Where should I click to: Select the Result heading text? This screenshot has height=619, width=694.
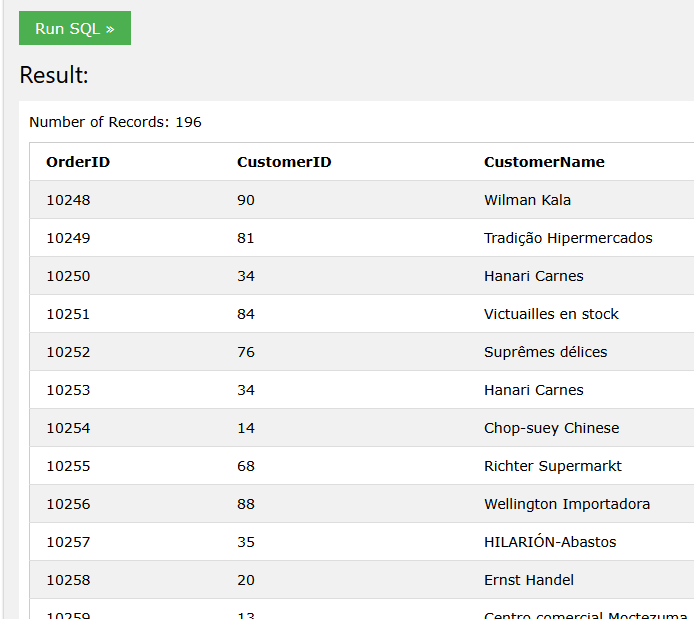(x=54, y=75)
